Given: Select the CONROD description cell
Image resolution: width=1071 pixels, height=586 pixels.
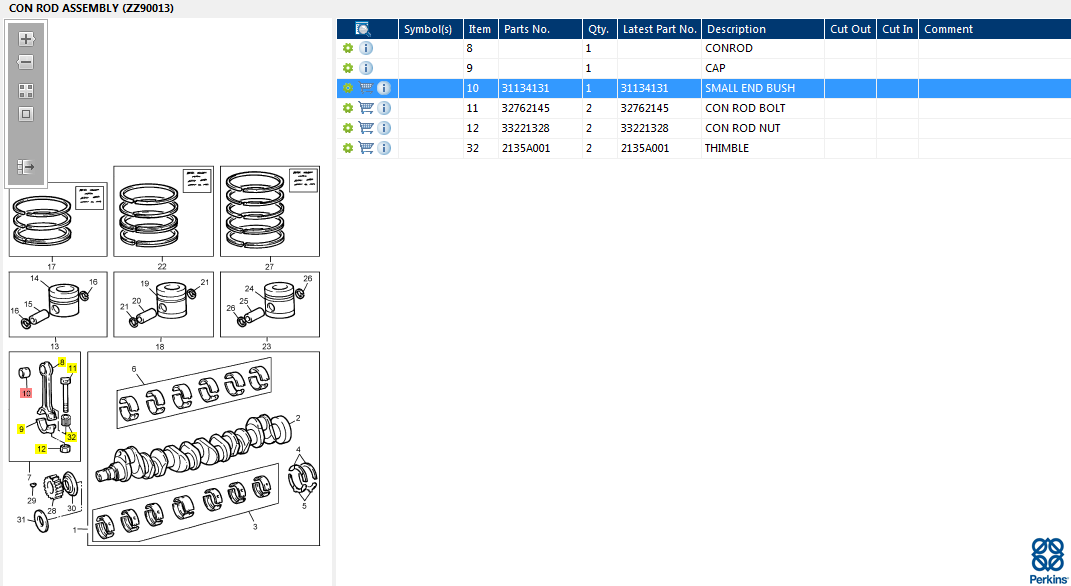Looking at the screenshot, I should point(763,48).
